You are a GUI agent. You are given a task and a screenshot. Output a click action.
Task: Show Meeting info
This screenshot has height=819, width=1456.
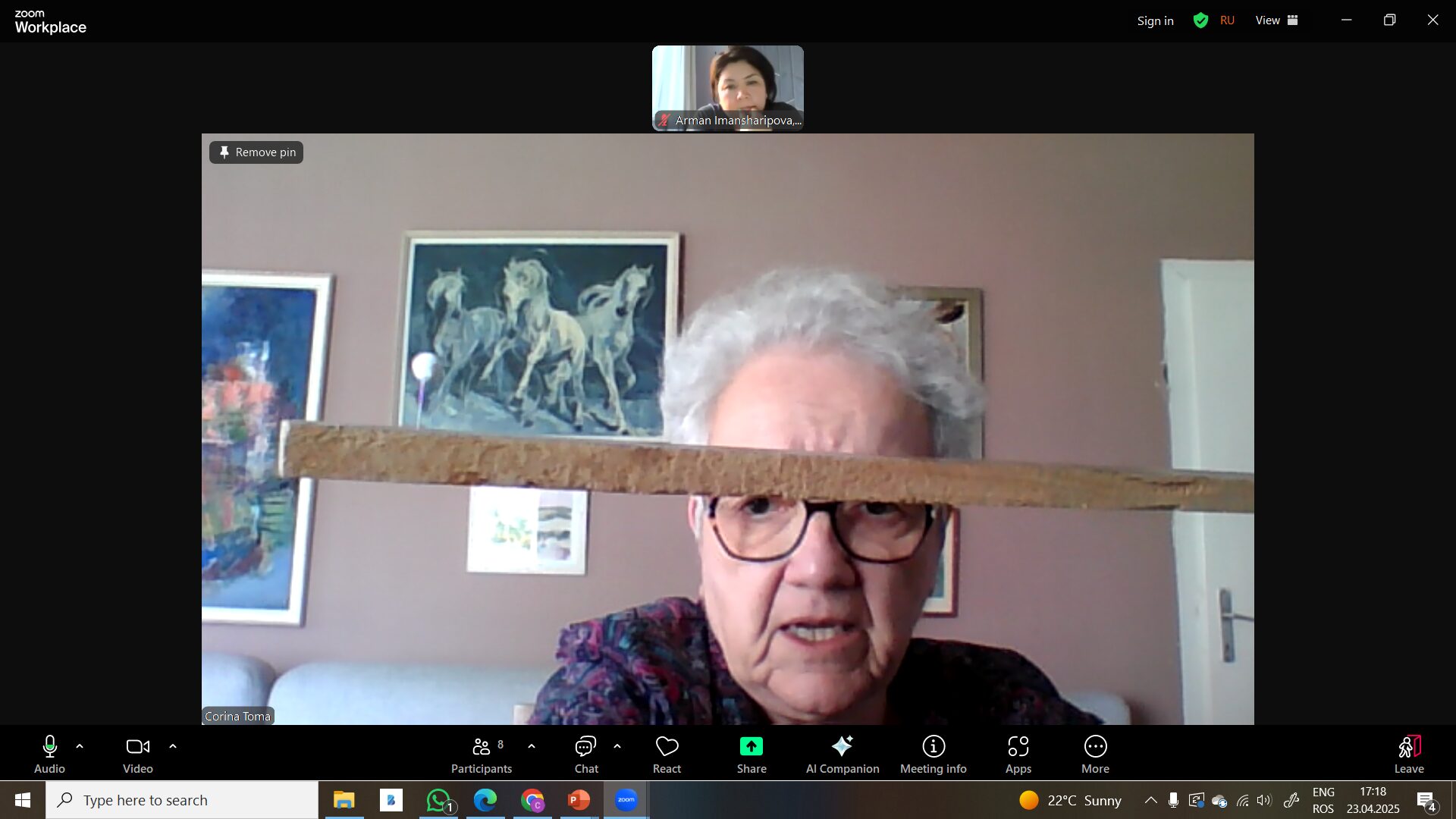(934, 755)
